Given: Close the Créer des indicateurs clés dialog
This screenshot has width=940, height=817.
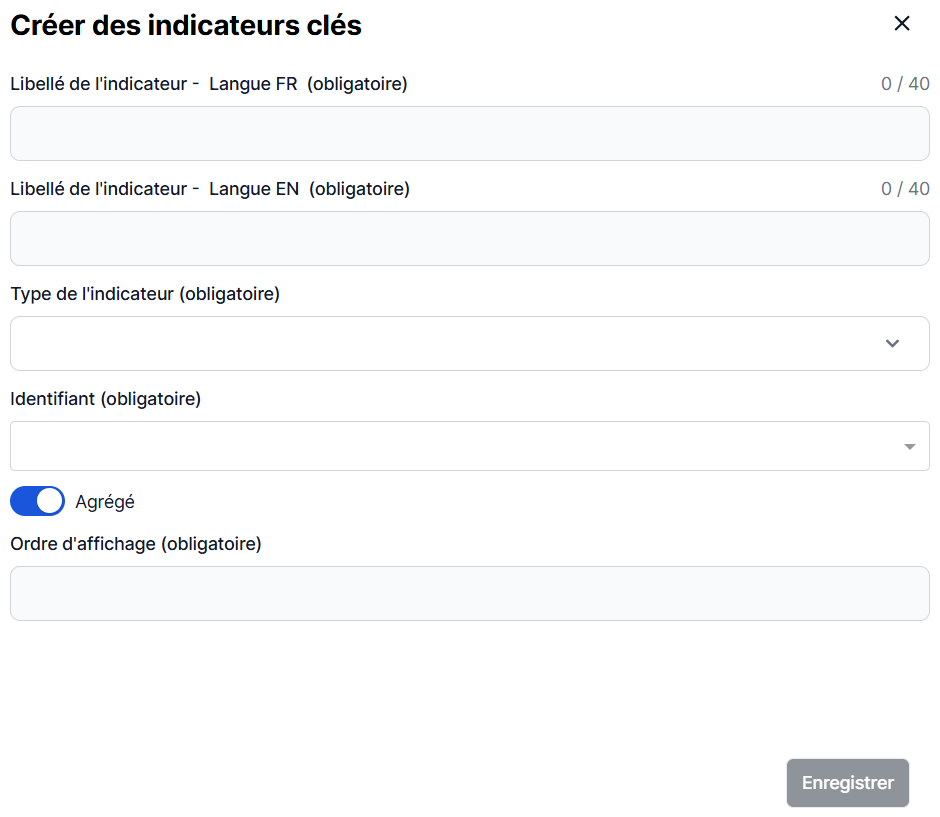Looking at the screenshot, I should click(x=902, y=24).
